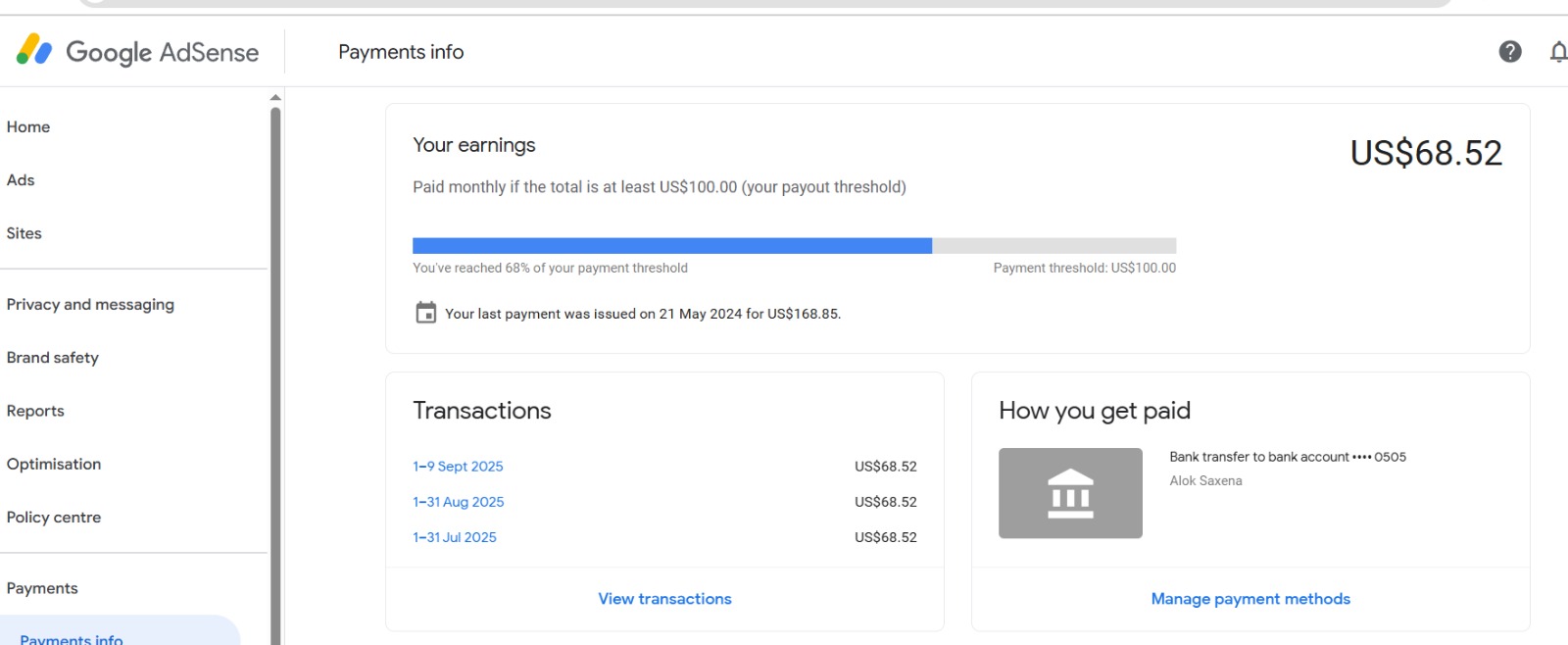The height and width of the screenshot is (645, 1568).
Task: Open the help question mark icon
Action: 1509,52
